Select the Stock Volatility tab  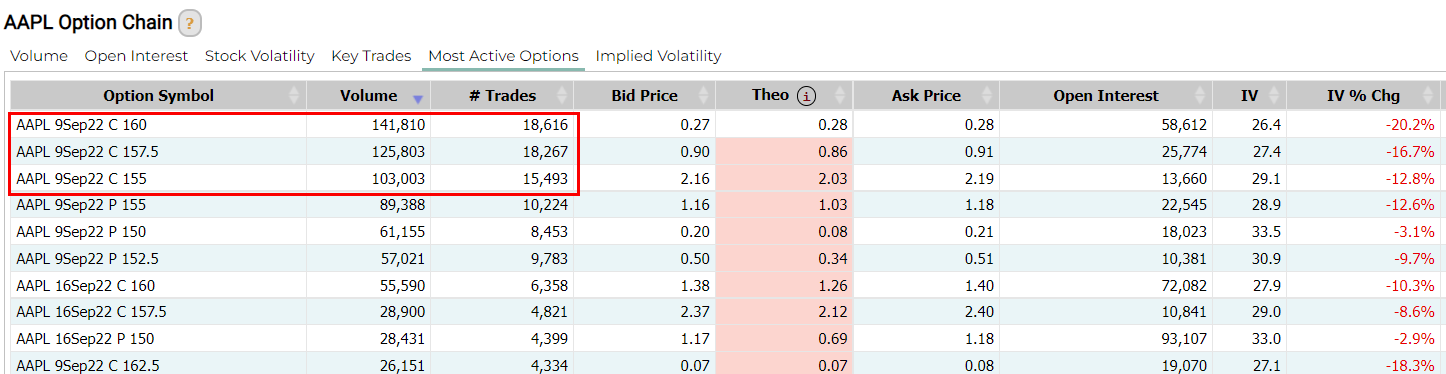point(260,56)
